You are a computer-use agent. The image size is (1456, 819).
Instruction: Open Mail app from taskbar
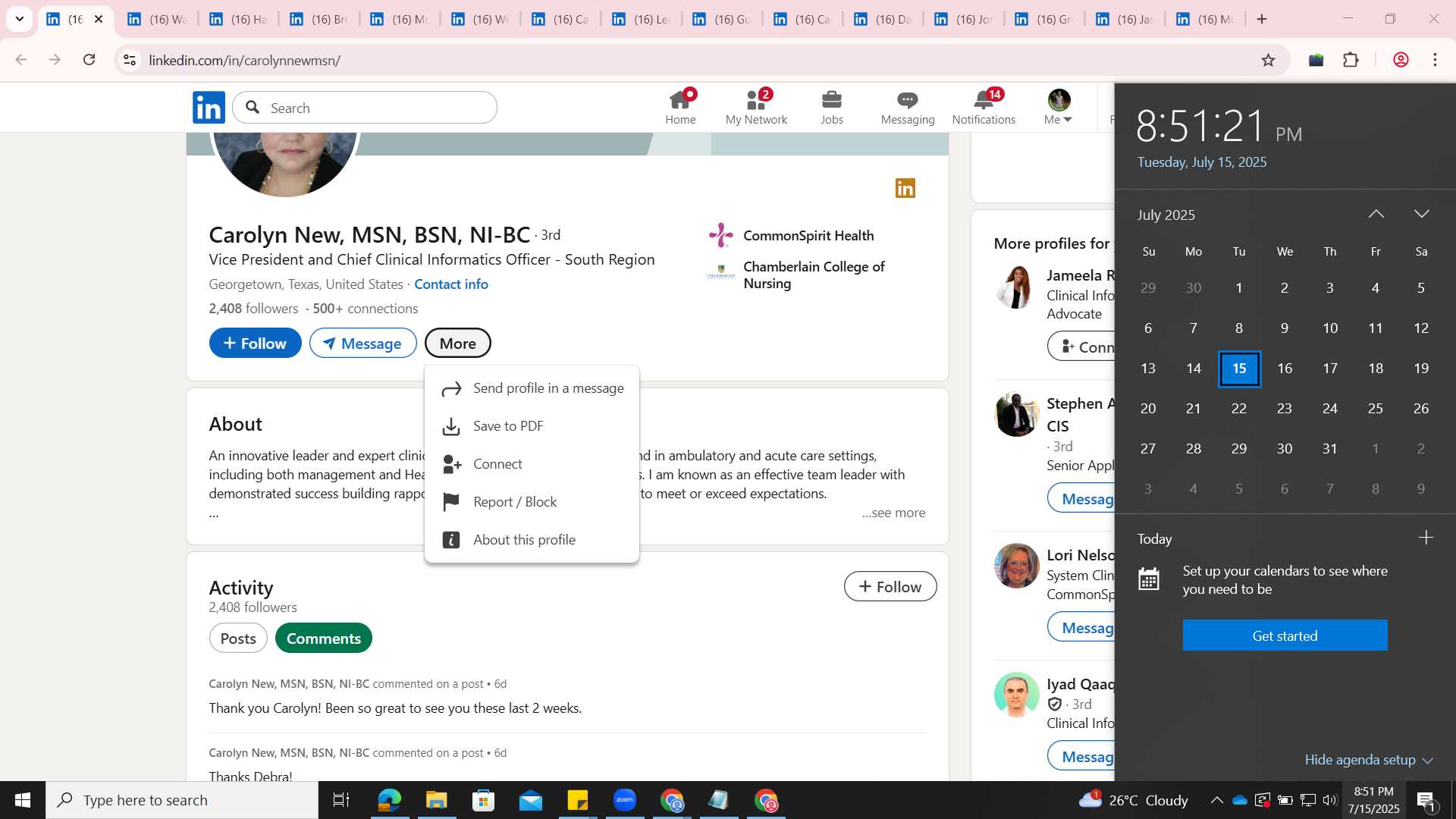[530, 800]
